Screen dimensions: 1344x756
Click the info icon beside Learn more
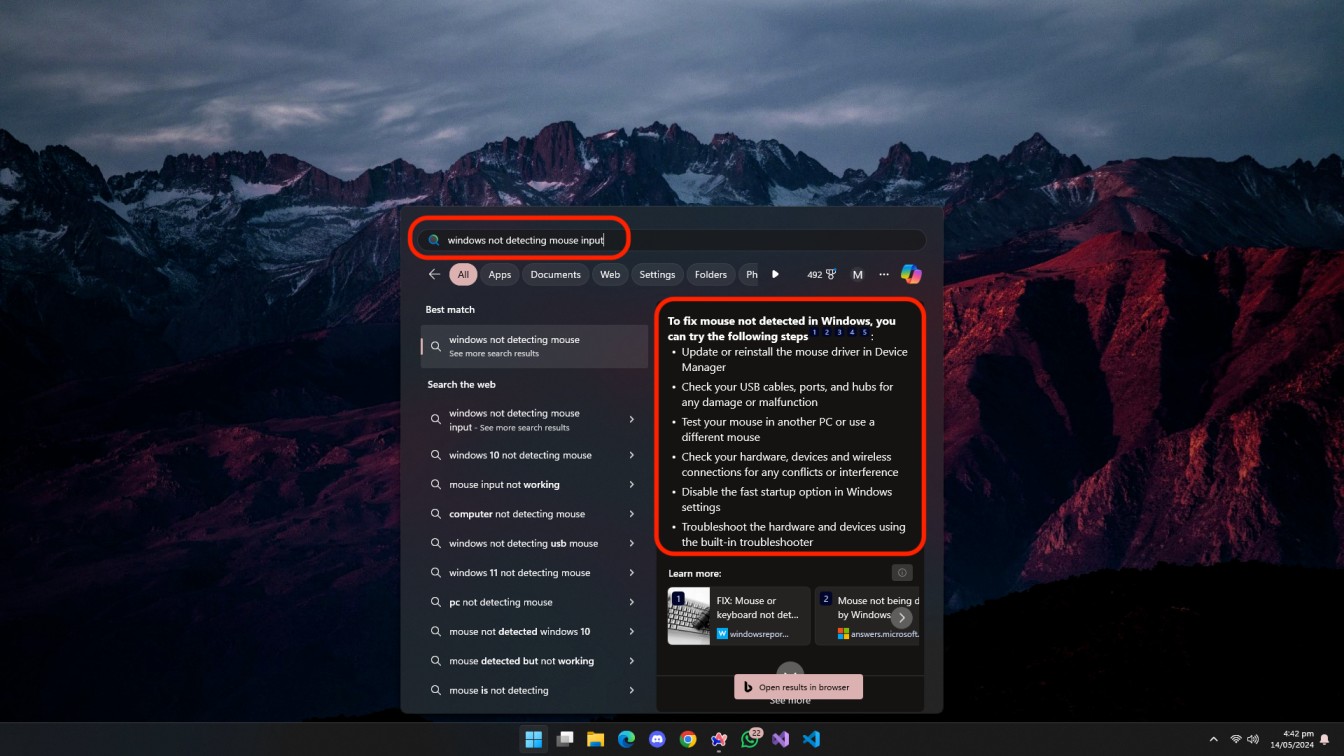902,573
